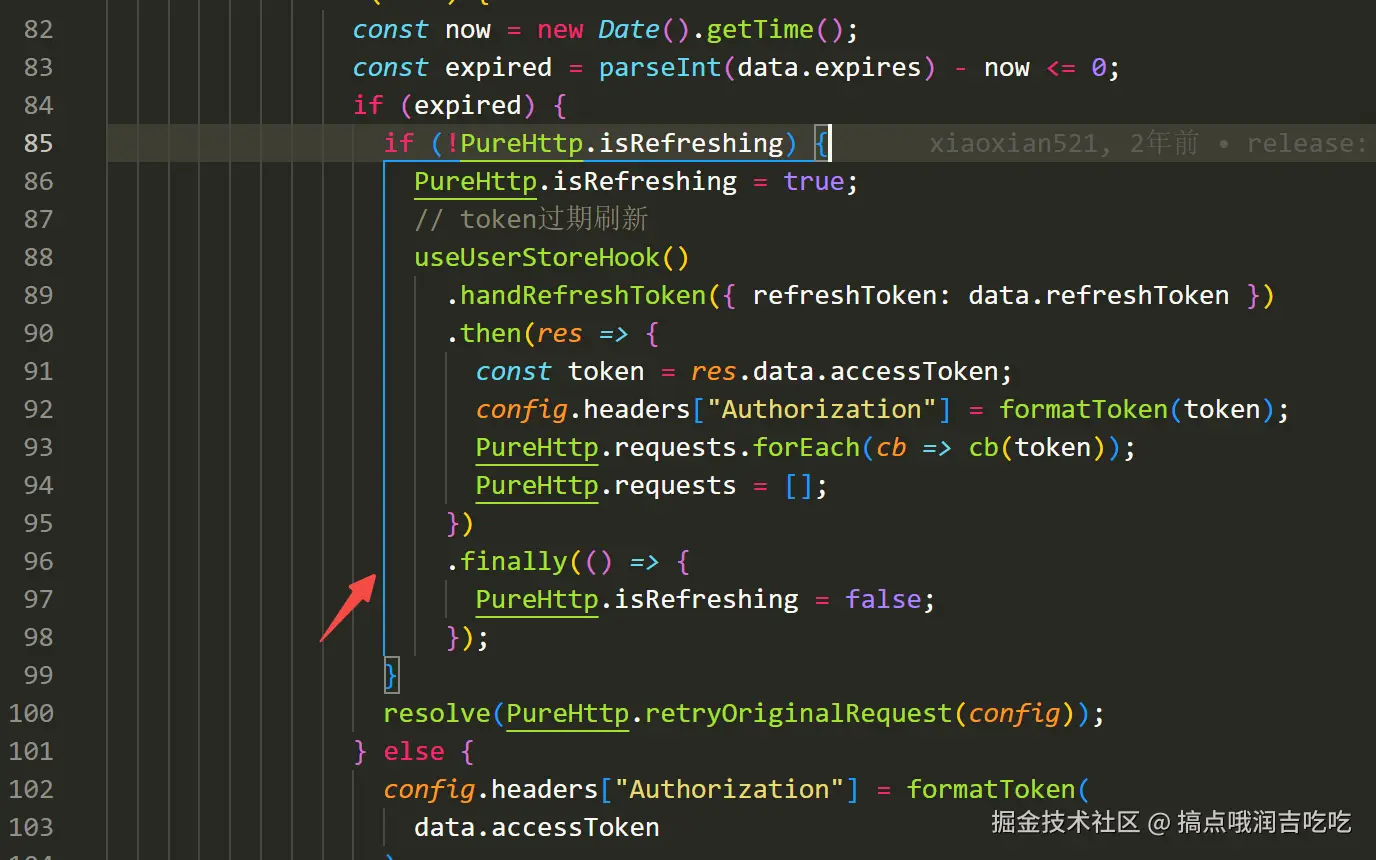Click line number 100 in the gutter
1376x860 pixels.
coord(31,713)
